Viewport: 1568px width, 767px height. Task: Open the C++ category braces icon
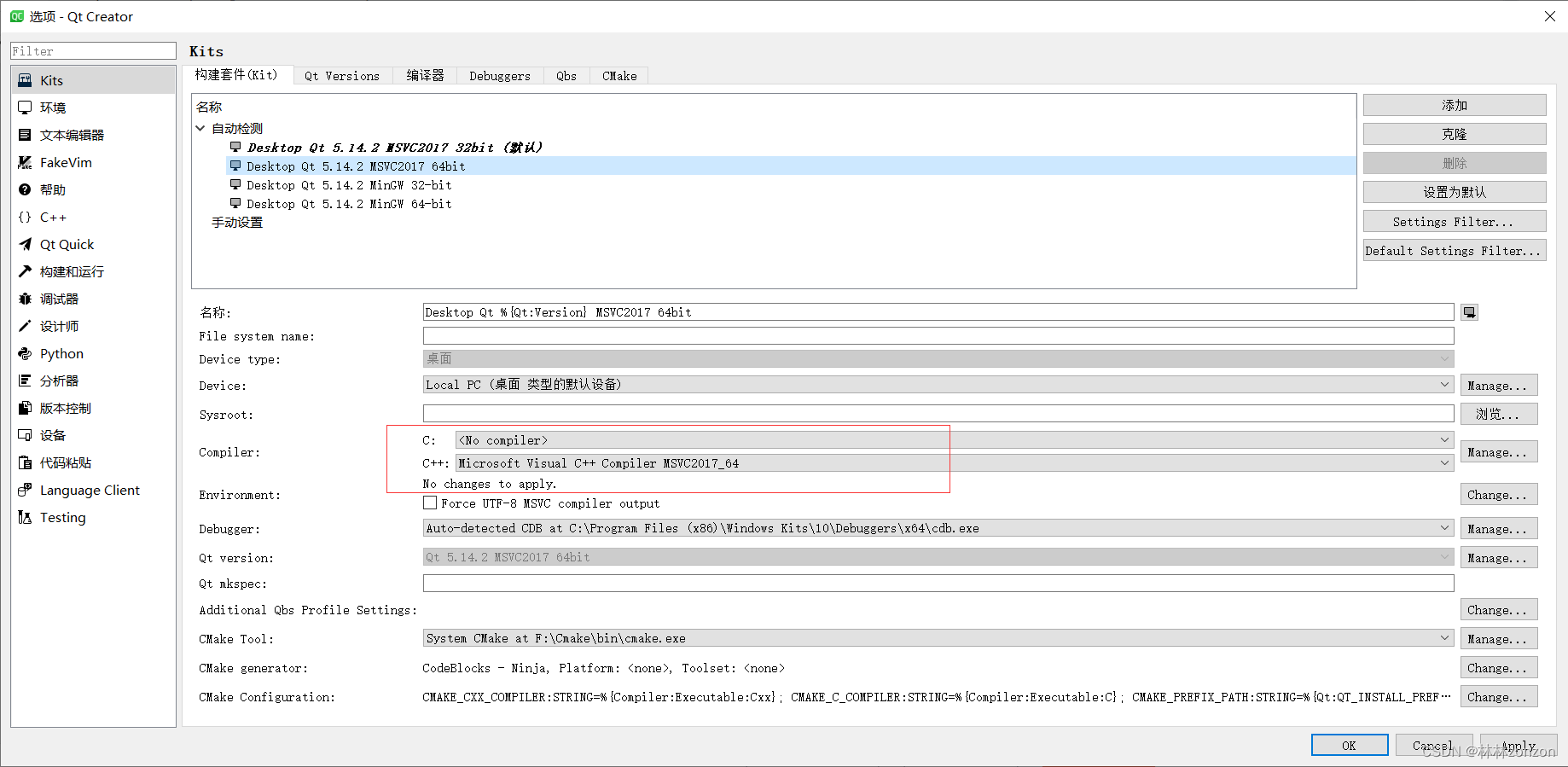[25, 217]
